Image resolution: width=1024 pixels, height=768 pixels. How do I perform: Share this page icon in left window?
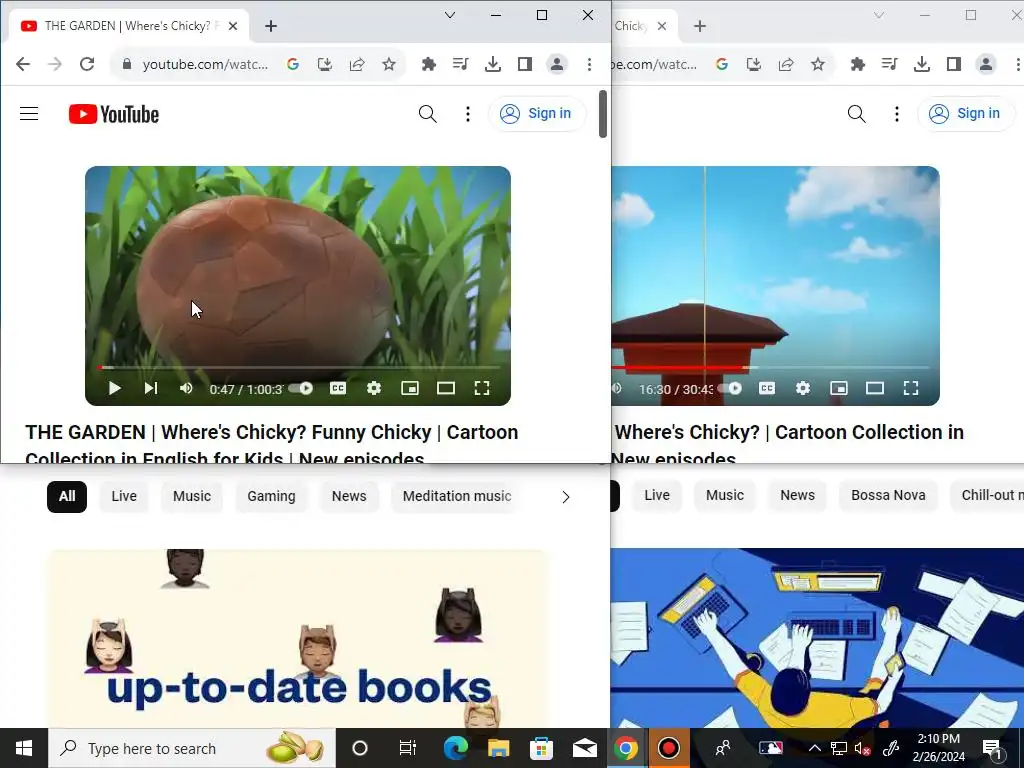[x=357, y=64]
